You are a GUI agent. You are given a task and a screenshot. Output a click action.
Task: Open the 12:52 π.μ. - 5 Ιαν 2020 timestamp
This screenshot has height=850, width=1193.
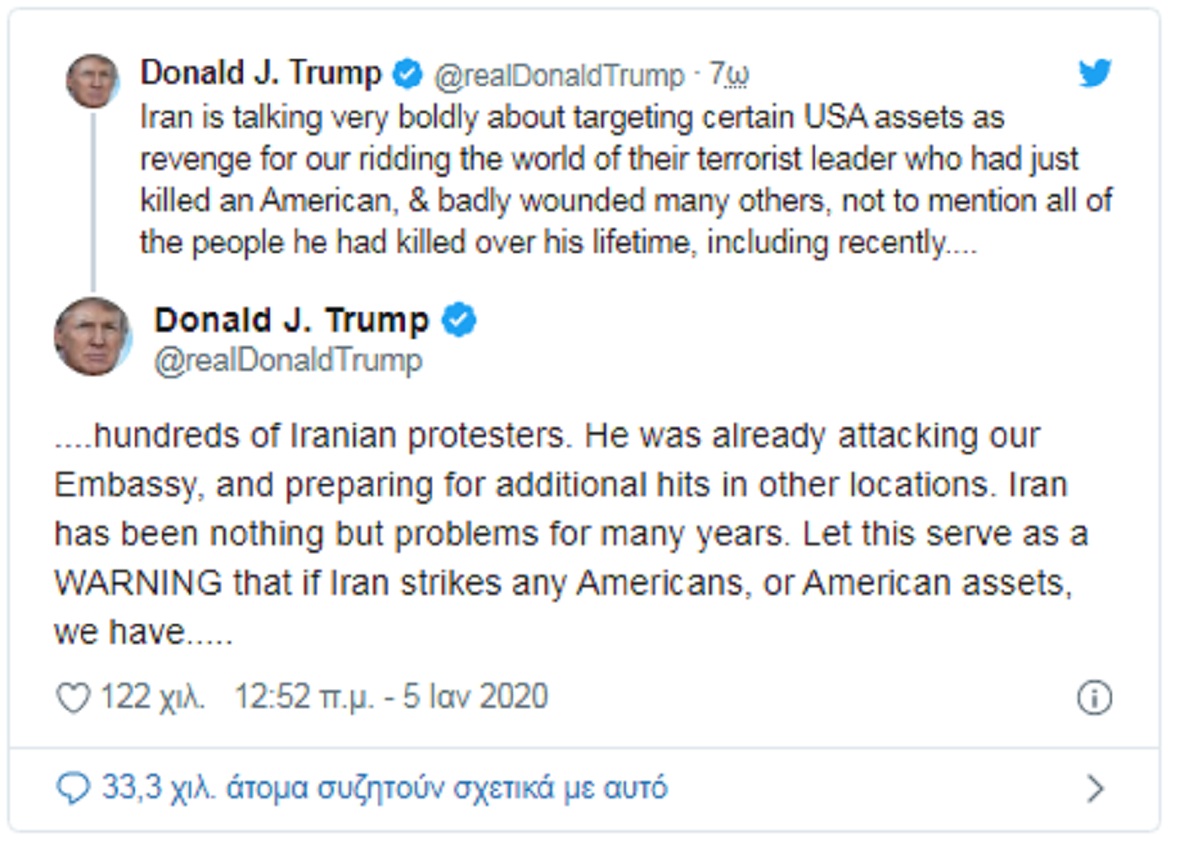click(x=391, y=697)
